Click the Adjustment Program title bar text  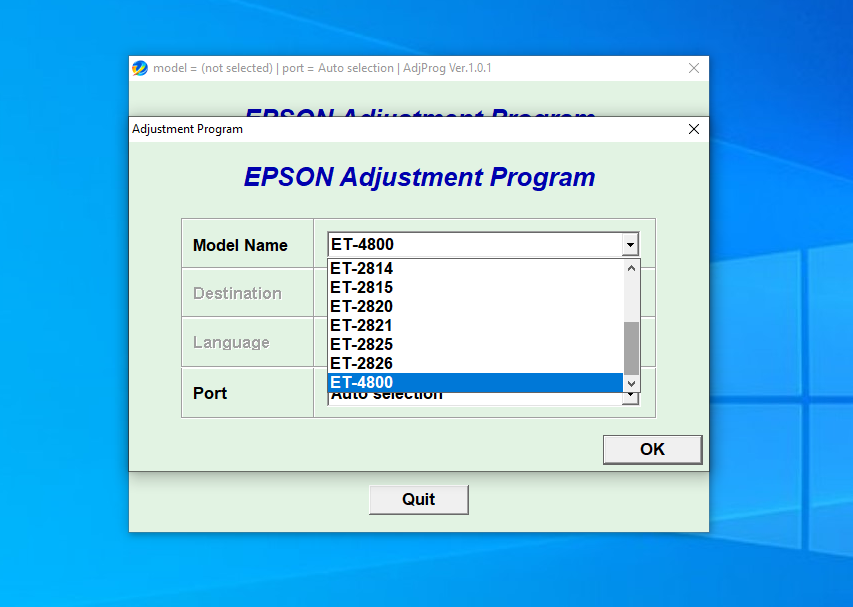click(186, 129)
